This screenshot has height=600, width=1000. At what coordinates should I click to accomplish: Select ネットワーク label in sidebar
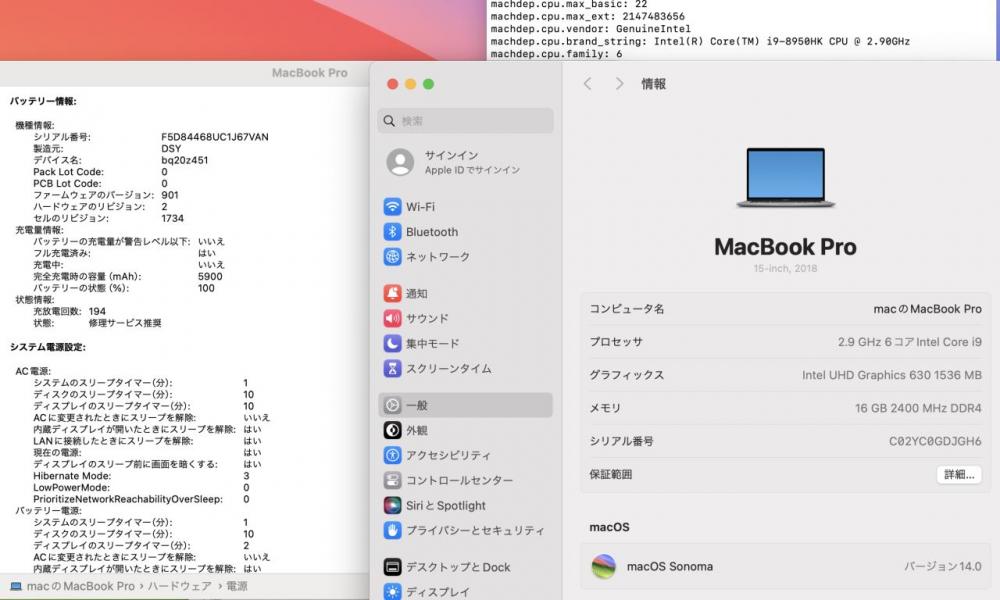point(438,256)
